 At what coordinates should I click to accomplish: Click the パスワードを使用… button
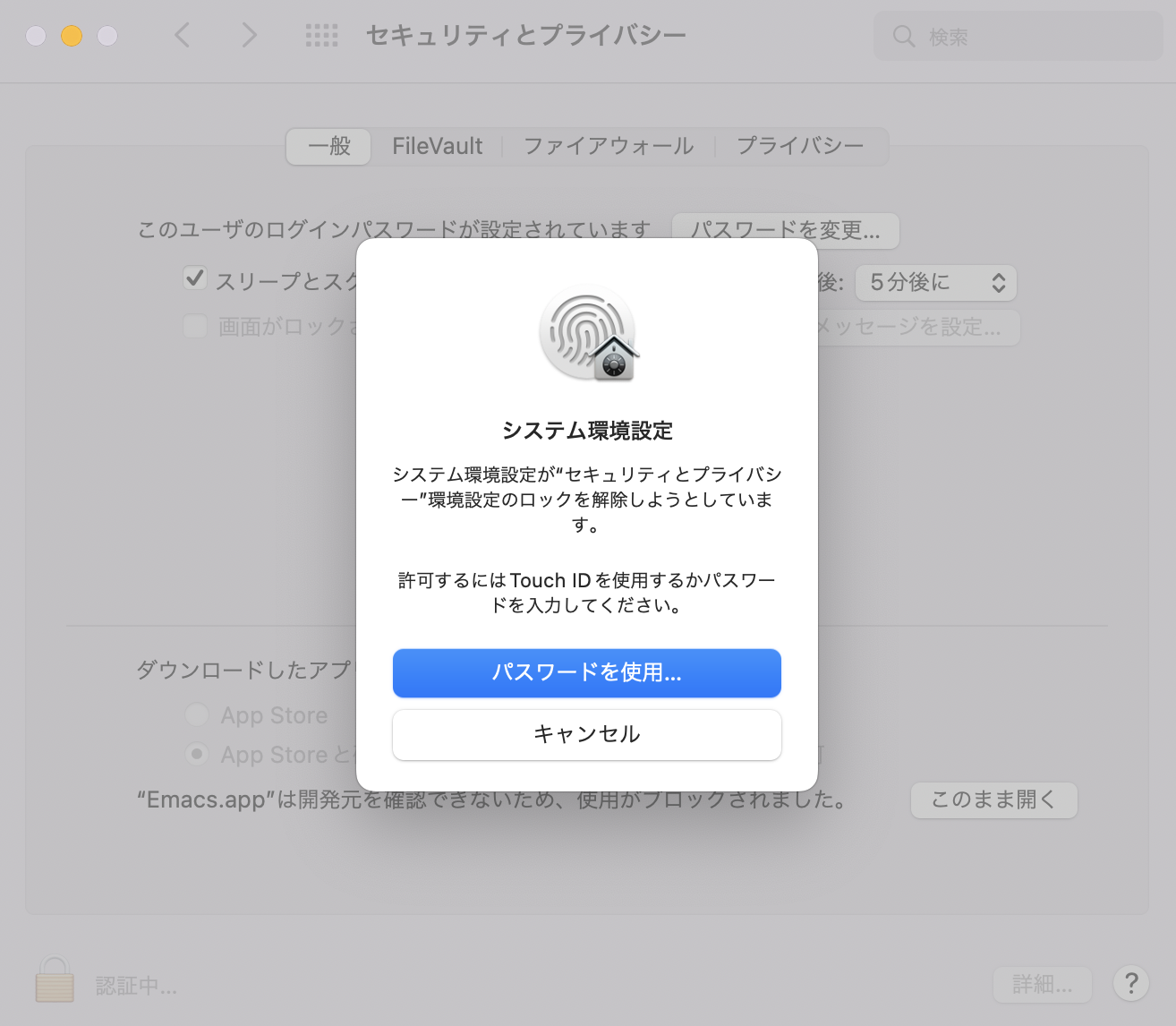(587, 672)
